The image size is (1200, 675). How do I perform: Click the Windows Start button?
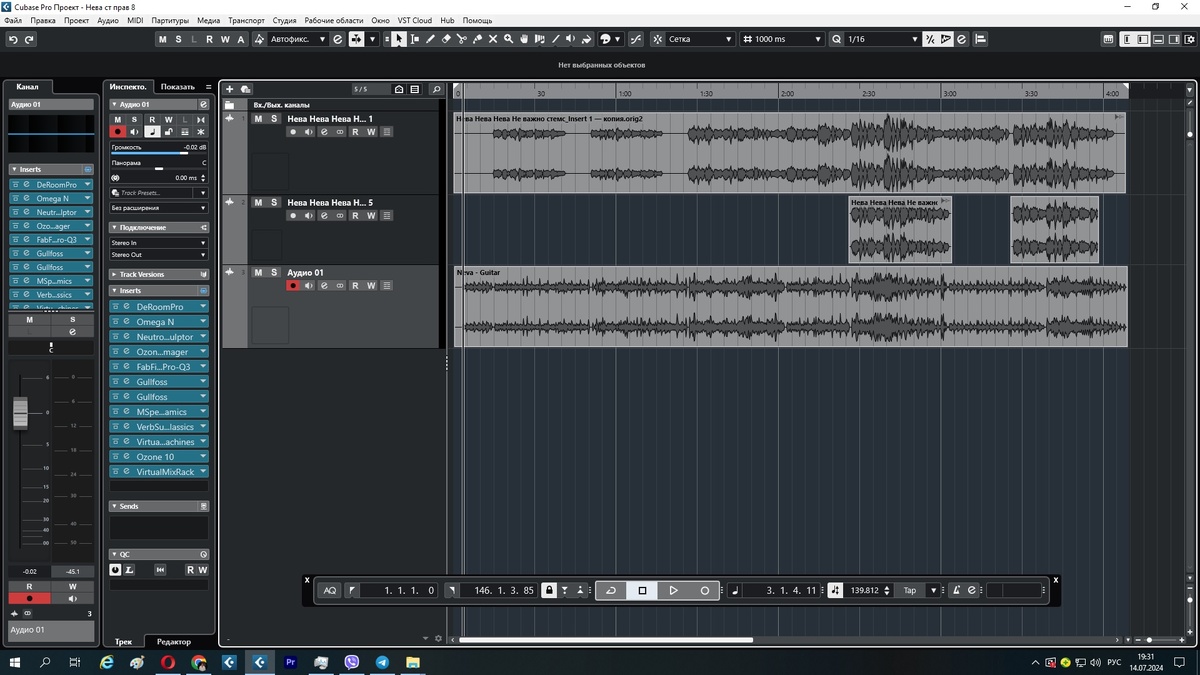tap(15, 662)
